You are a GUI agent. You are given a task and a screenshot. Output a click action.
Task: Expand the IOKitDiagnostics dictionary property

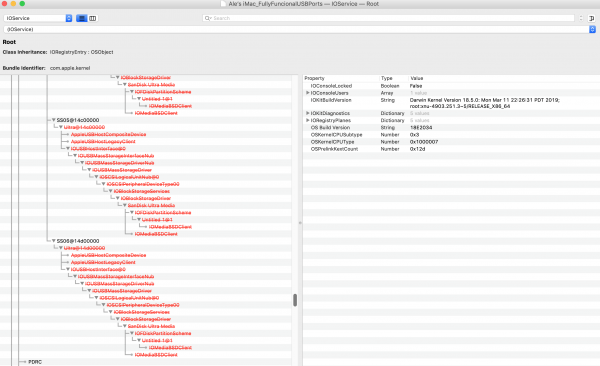click(x=307, y=113)
